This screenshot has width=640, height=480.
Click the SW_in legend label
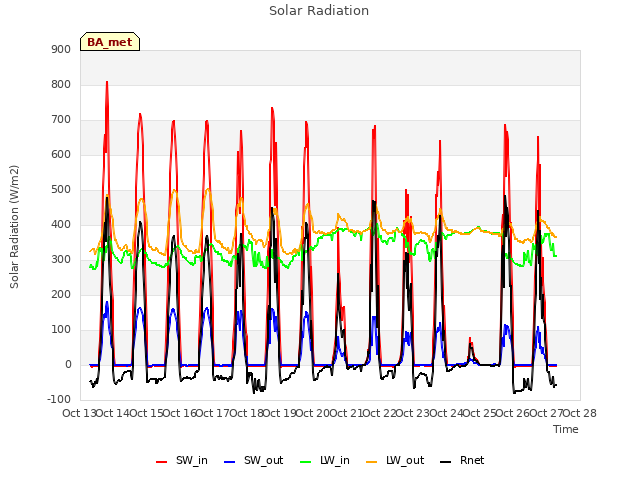tap(191, 460)
